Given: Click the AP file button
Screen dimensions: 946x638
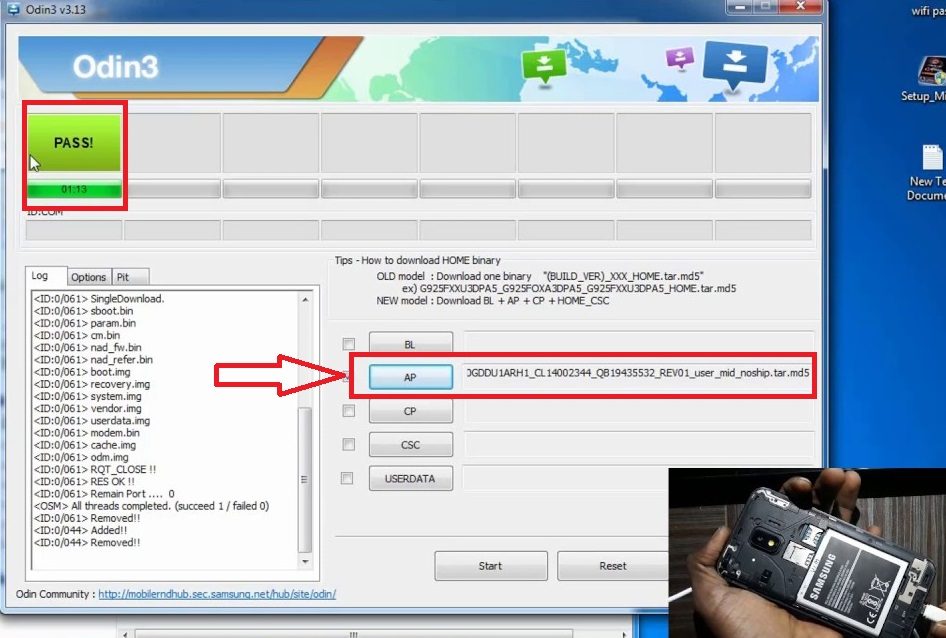Looking at the screenshot, I should pyautogui.click(x=410, y=377).
